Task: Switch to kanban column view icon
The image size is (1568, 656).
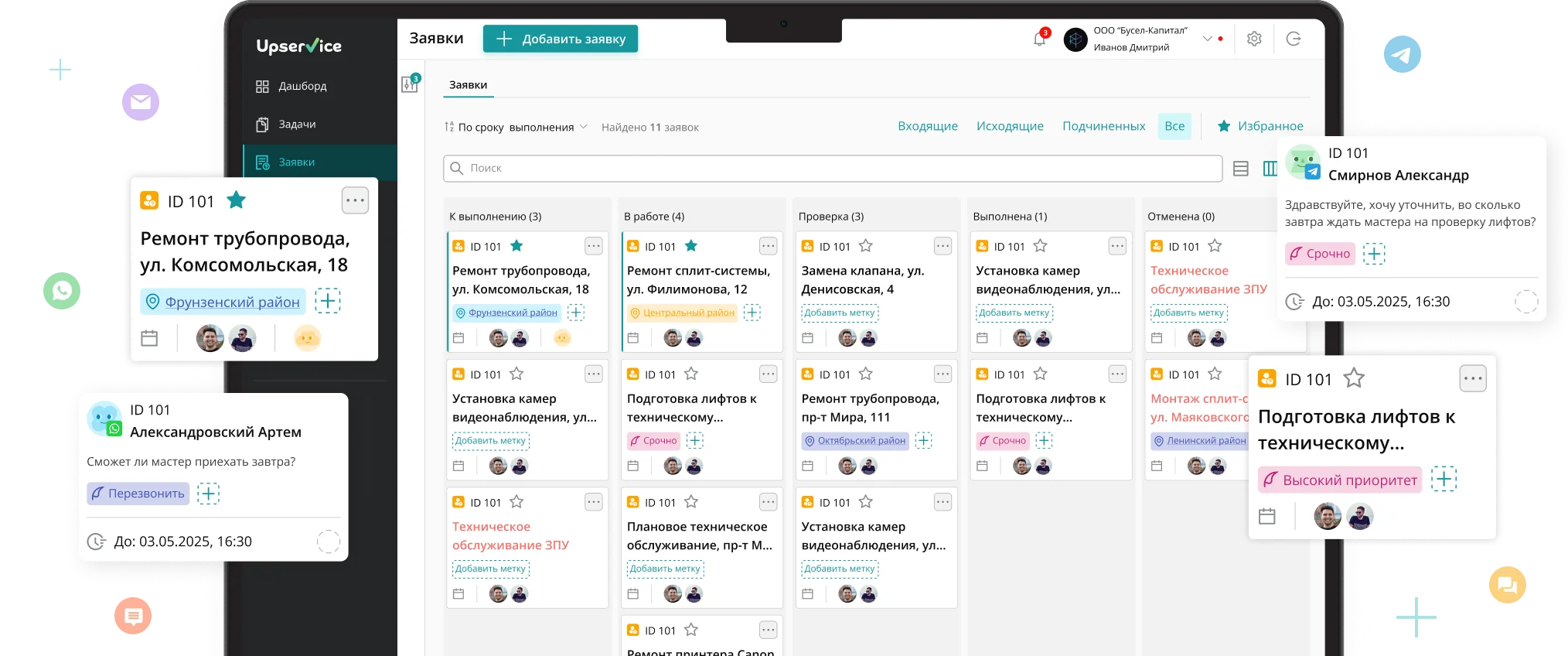Action: point(1270,169)
